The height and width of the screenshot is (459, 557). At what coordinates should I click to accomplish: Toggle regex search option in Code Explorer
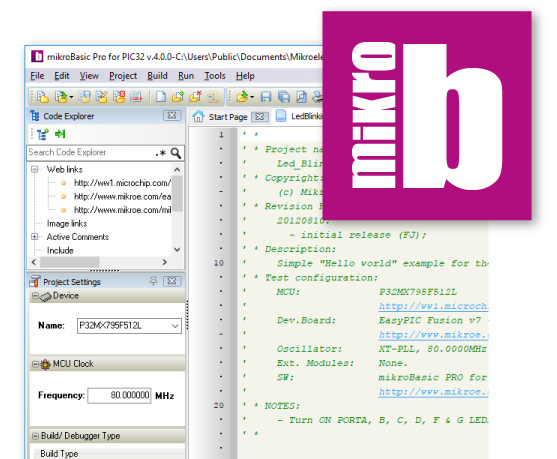(161, 153)
